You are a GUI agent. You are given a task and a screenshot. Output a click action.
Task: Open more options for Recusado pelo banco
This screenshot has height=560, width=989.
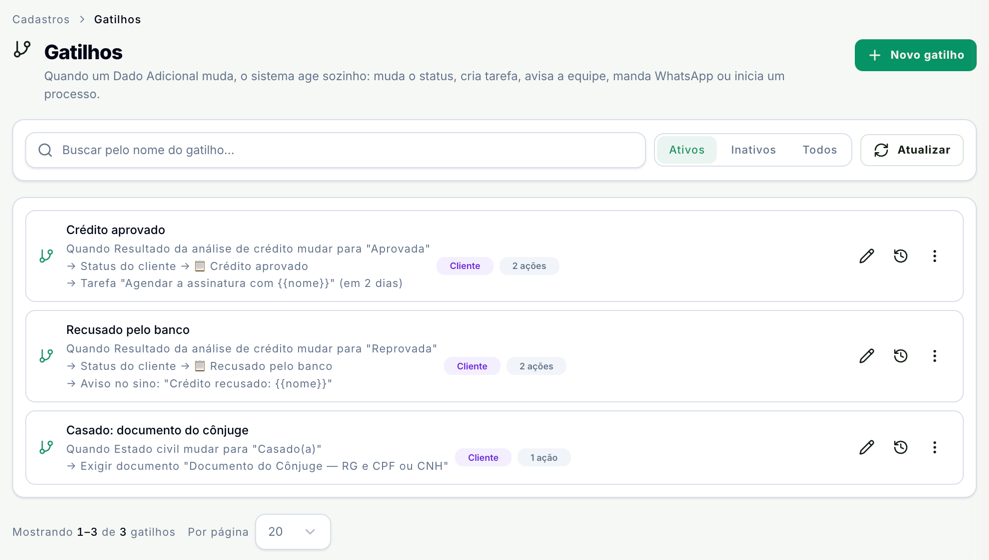click(x=935, y=356)
